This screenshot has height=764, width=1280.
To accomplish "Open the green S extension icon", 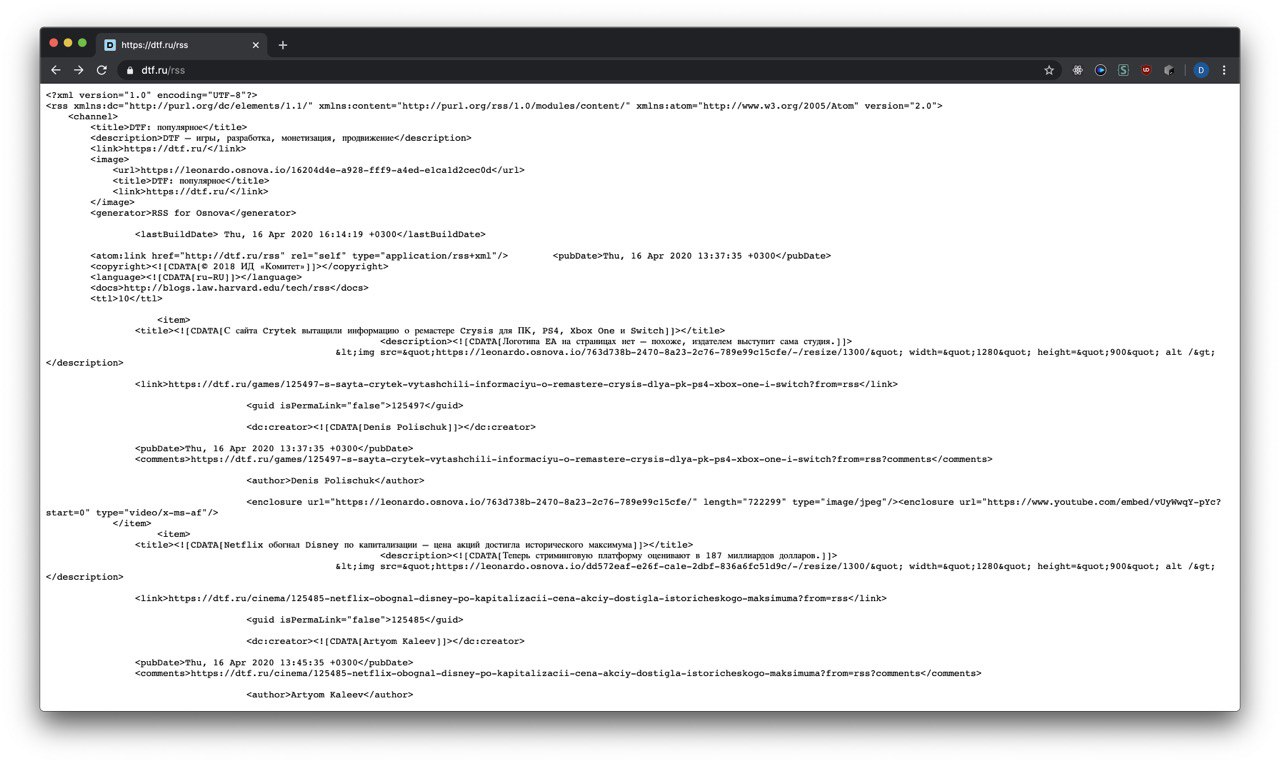I will [1123, 70].
